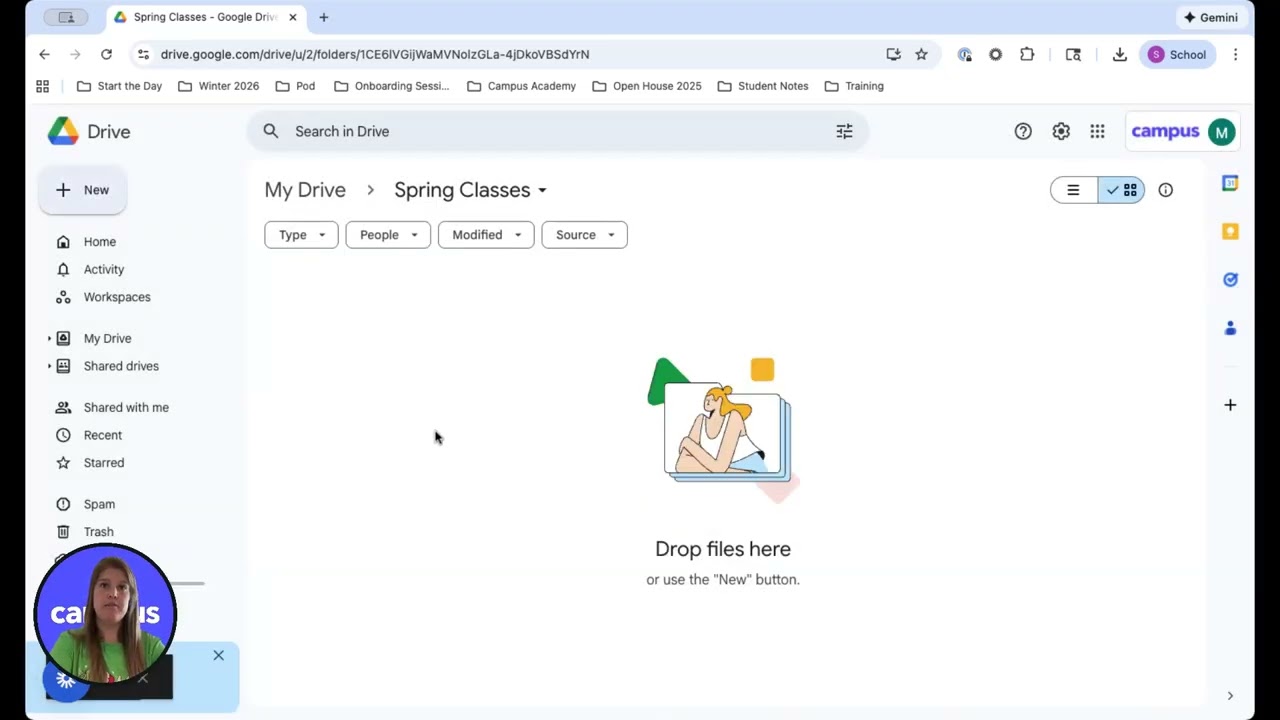Open the Source filter dropdown

584,235
